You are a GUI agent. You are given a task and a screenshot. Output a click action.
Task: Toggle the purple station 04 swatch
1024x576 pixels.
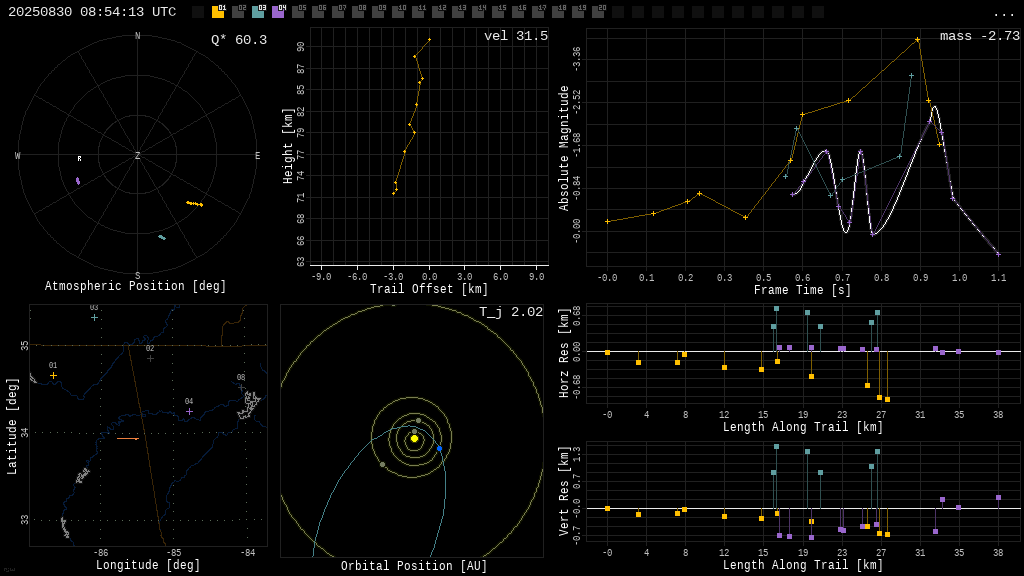pyautogui.click(x=278, y=12)
